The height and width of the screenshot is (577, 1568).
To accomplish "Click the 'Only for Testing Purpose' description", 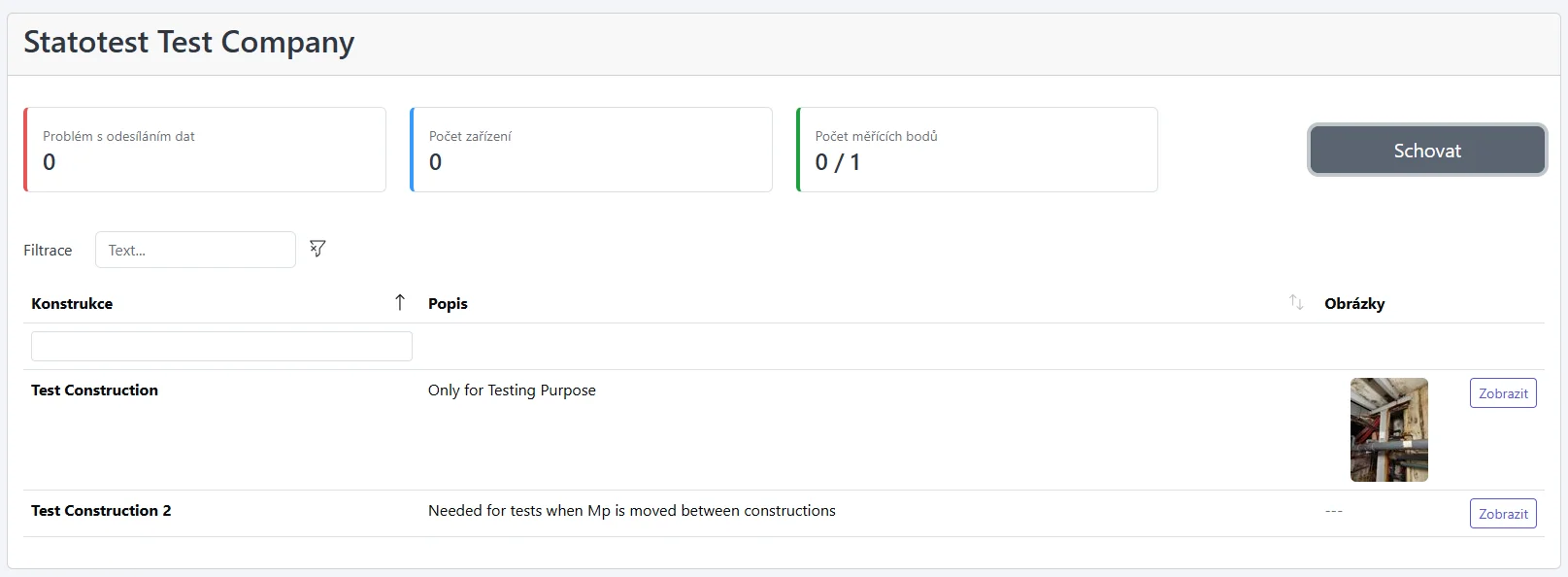I will (x=512, y=390).
